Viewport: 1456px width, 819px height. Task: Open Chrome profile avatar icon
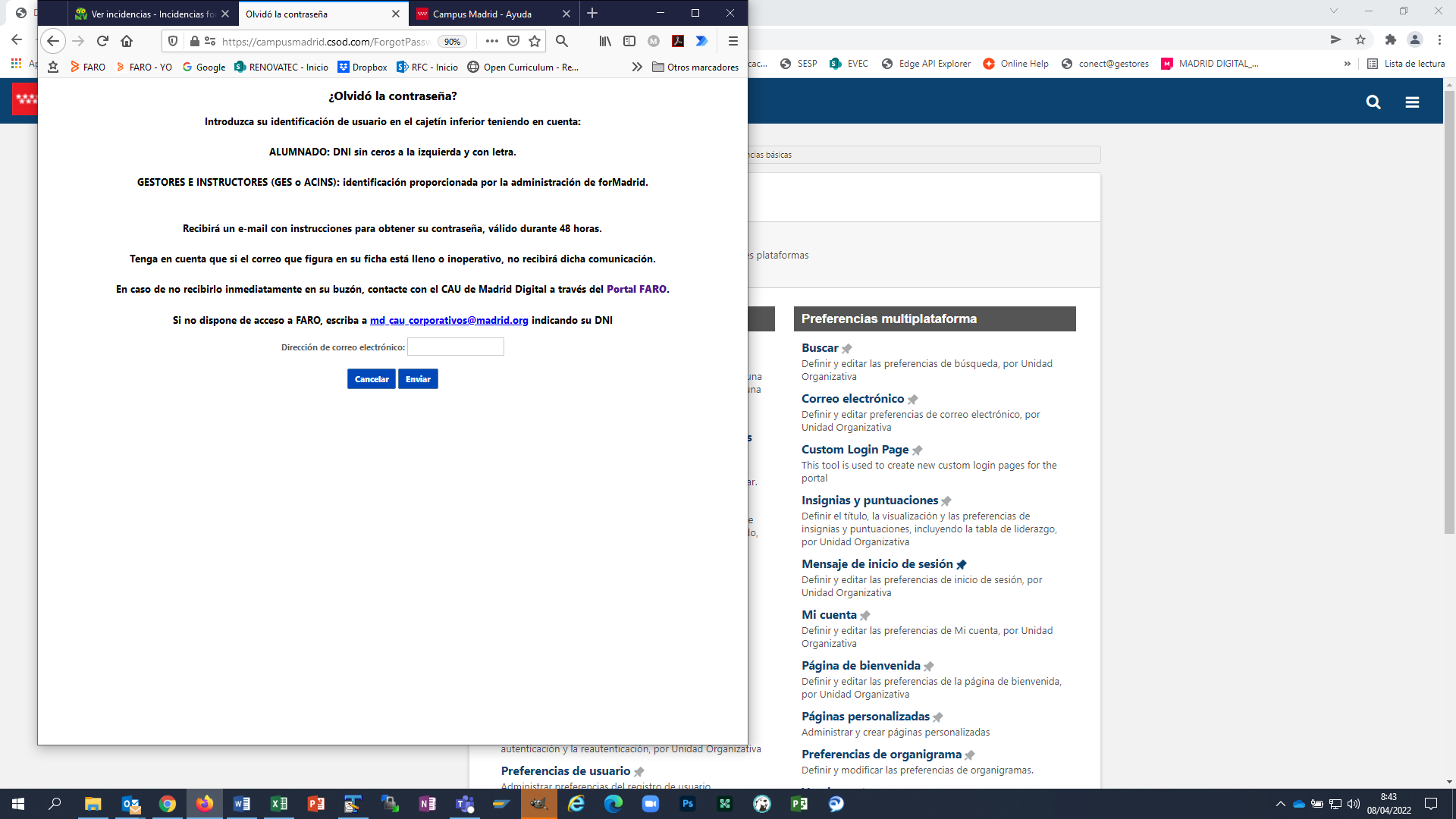[1415, 39]
